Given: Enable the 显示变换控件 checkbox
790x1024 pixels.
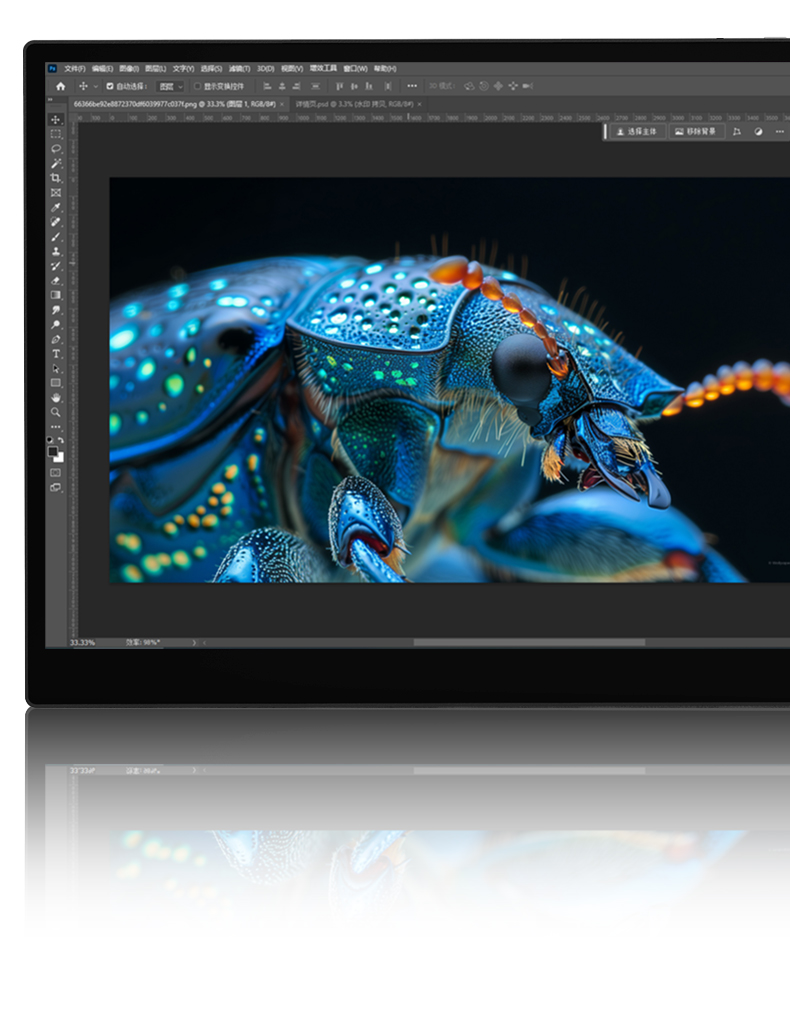Looking at the screenshot, I should pos(197,86).
